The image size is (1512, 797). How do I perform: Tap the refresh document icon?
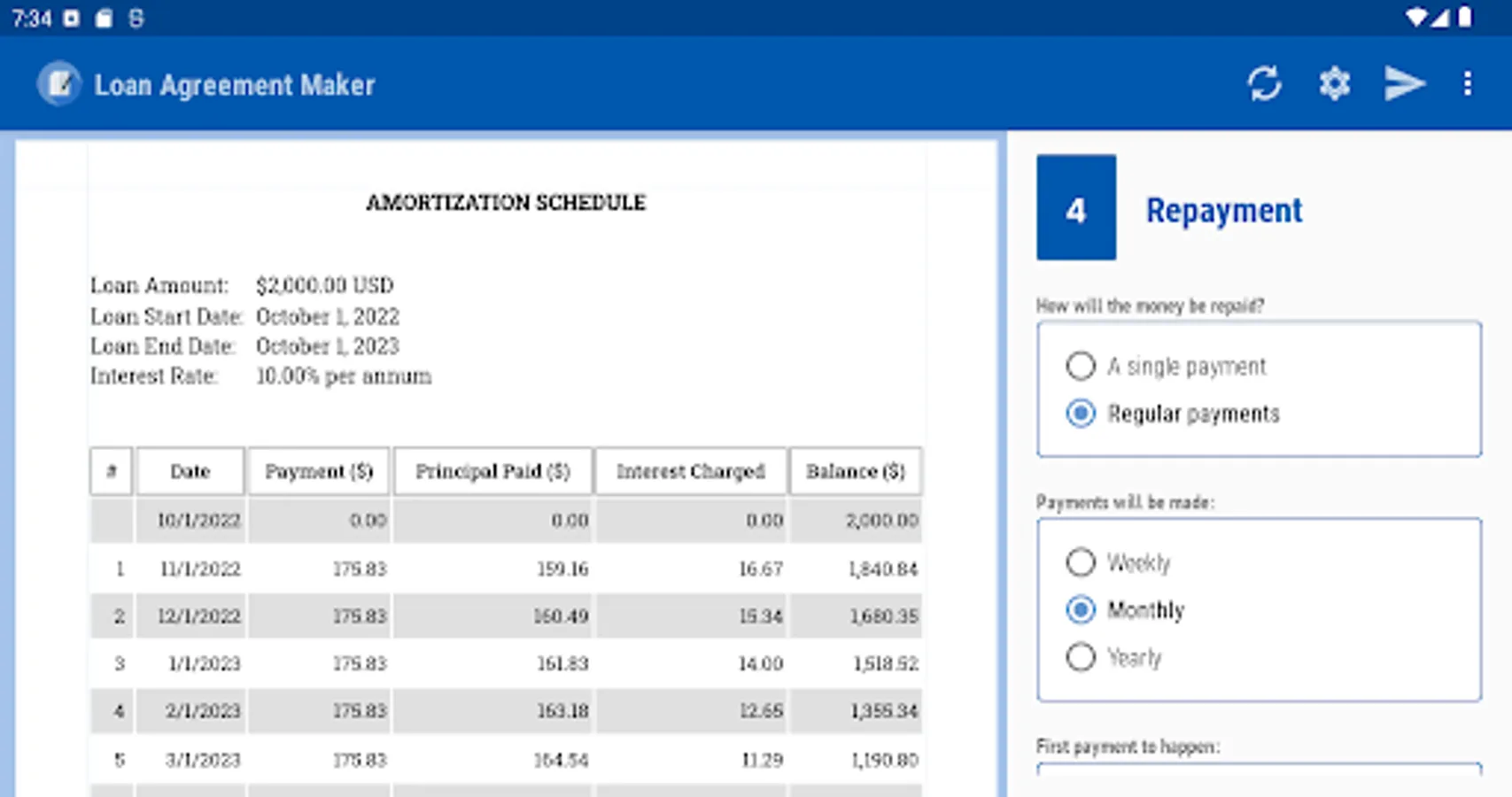(x=1264, y=84)
